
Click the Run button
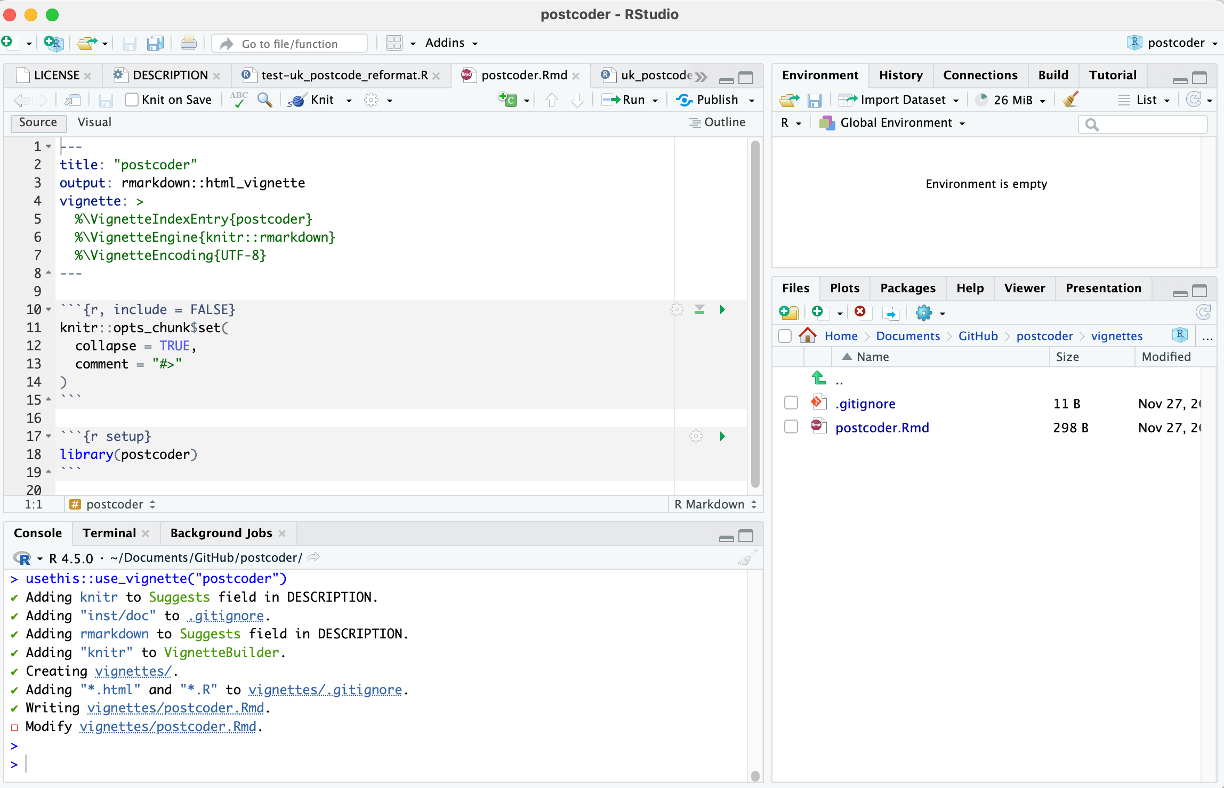pyautogui.click(x=624, y=100)
